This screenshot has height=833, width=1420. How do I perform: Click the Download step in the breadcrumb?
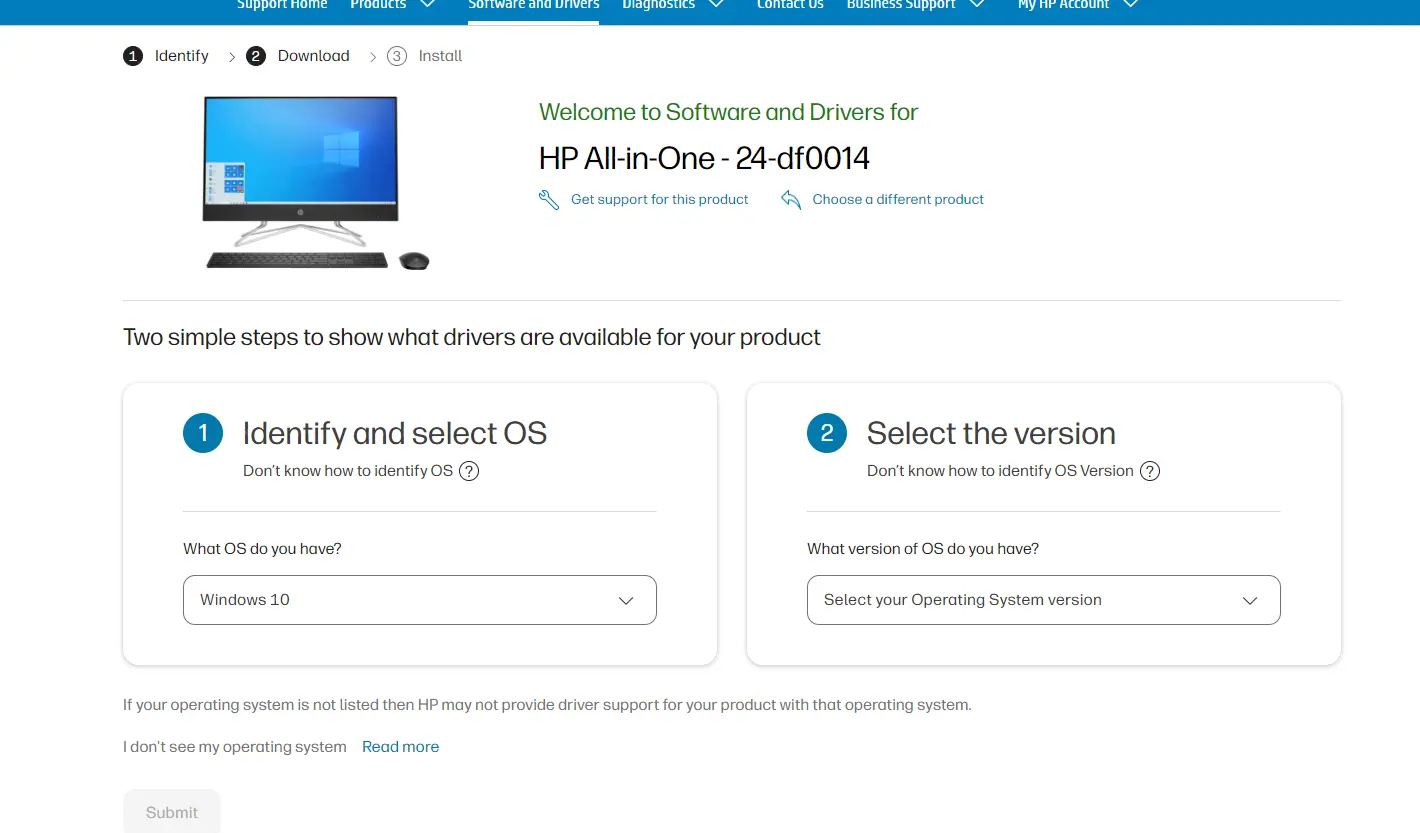click(313, 56)
